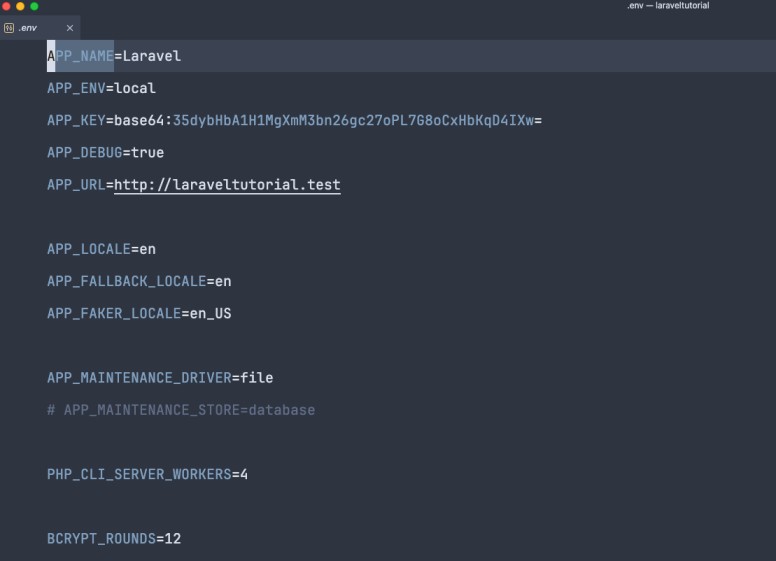Click the http://laraveltutorial.test URL

(x=227, y=185)
